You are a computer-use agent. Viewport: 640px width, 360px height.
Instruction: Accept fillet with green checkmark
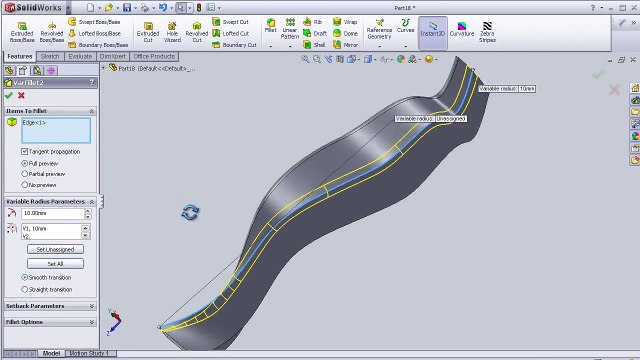point(9,96)
